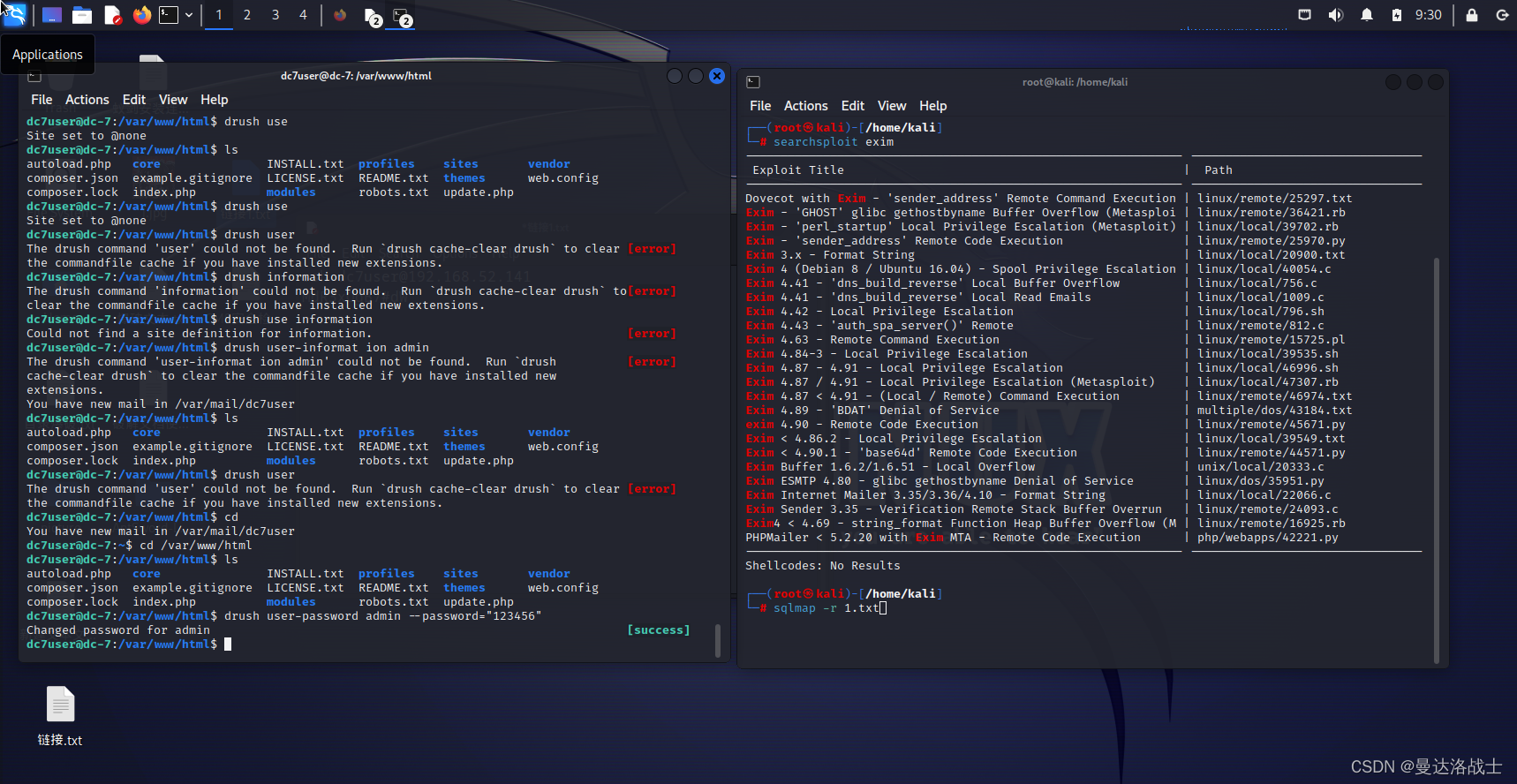Maximize the root@kali terminal window
The height and width of the screenshot is (784, 1517).
(1415, 82)
